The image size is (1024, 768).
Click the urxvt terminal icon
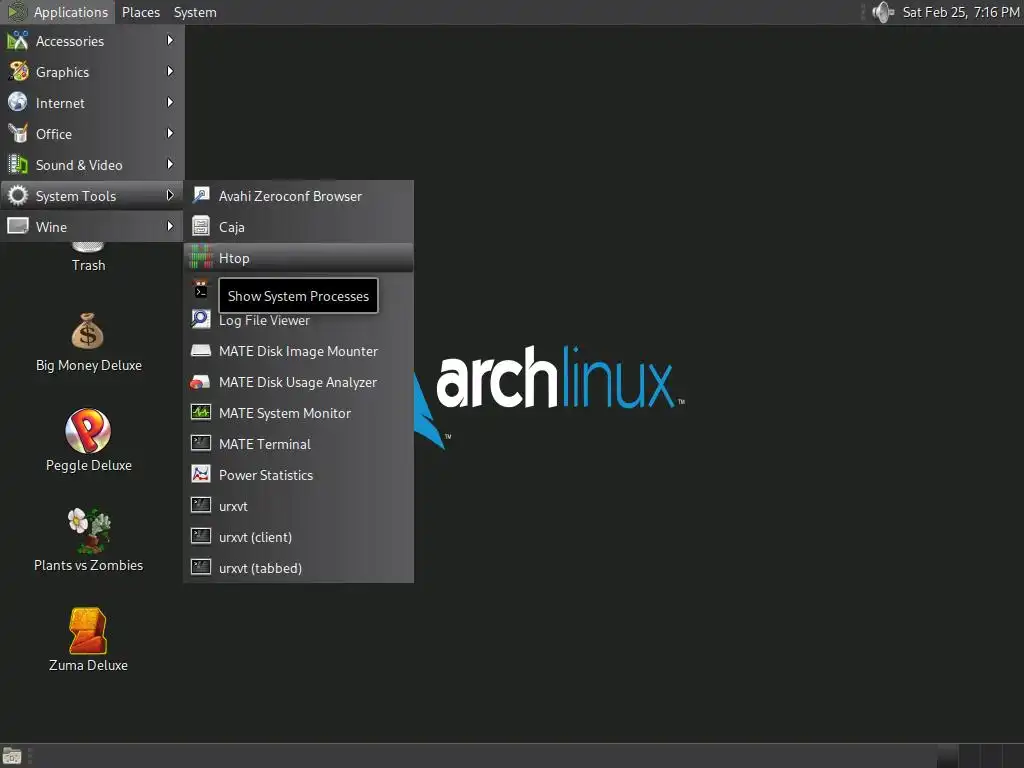coord(200,505)
